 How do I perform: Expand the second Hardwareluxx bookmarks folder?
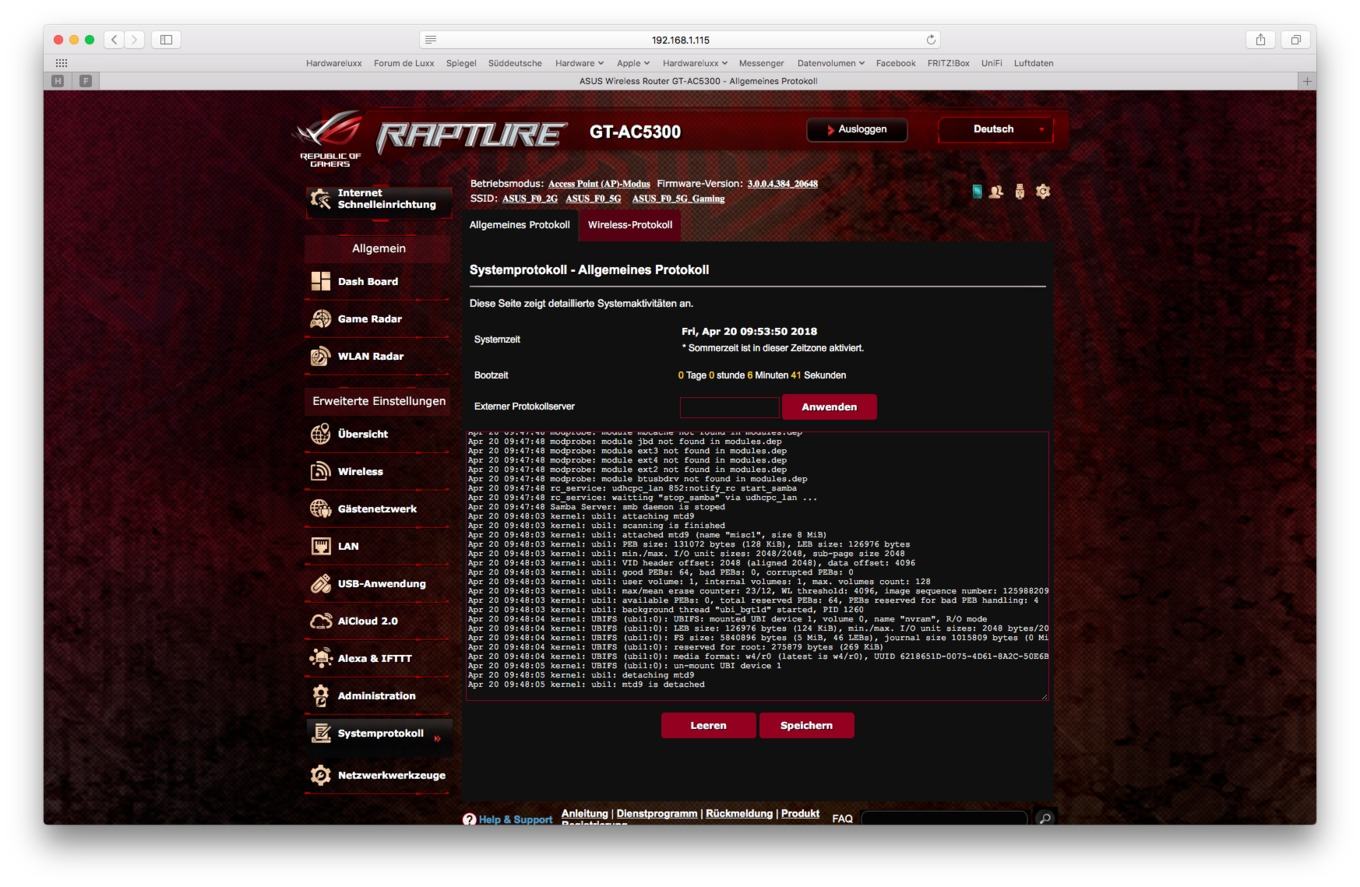695,63
